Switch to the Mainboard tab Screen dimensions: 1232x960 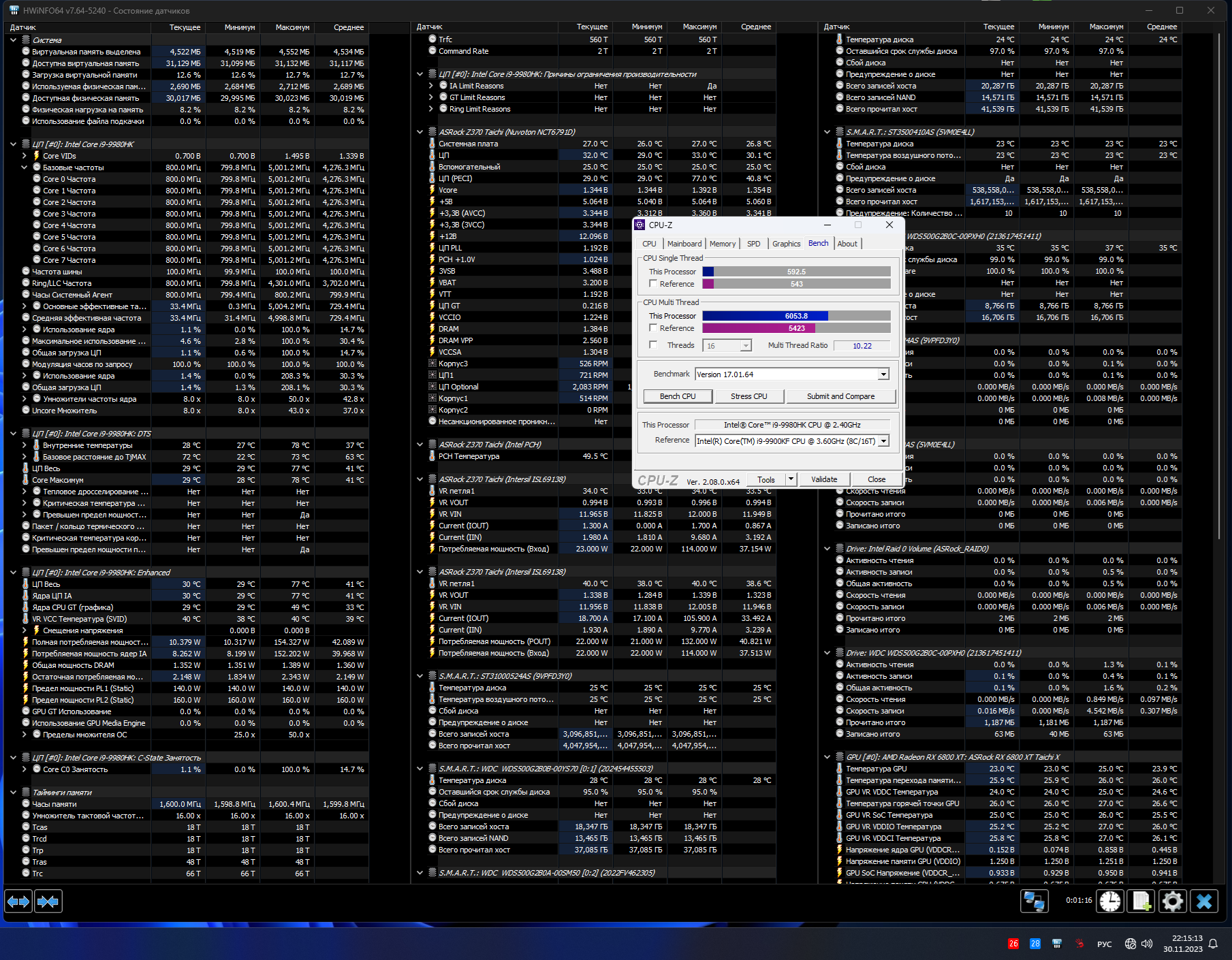click(x=684, y=244)
